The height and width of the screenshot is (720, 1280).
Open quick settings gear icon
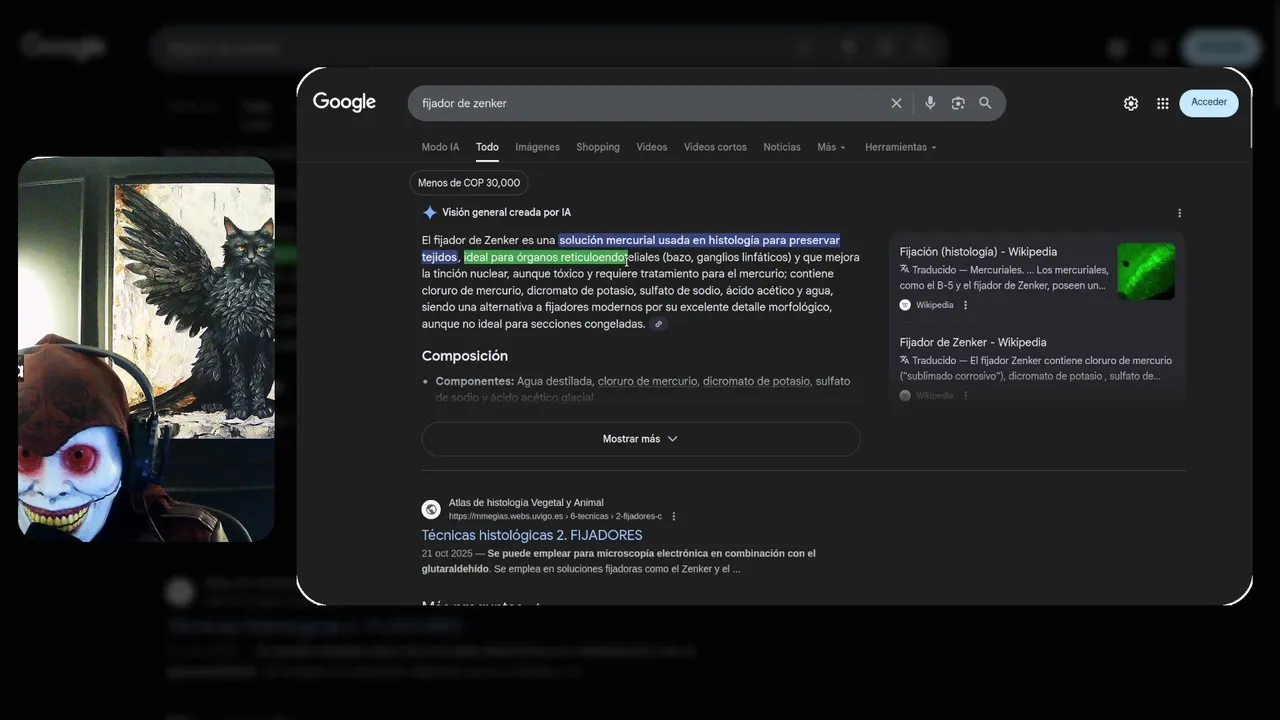(x=1131, y=103)
